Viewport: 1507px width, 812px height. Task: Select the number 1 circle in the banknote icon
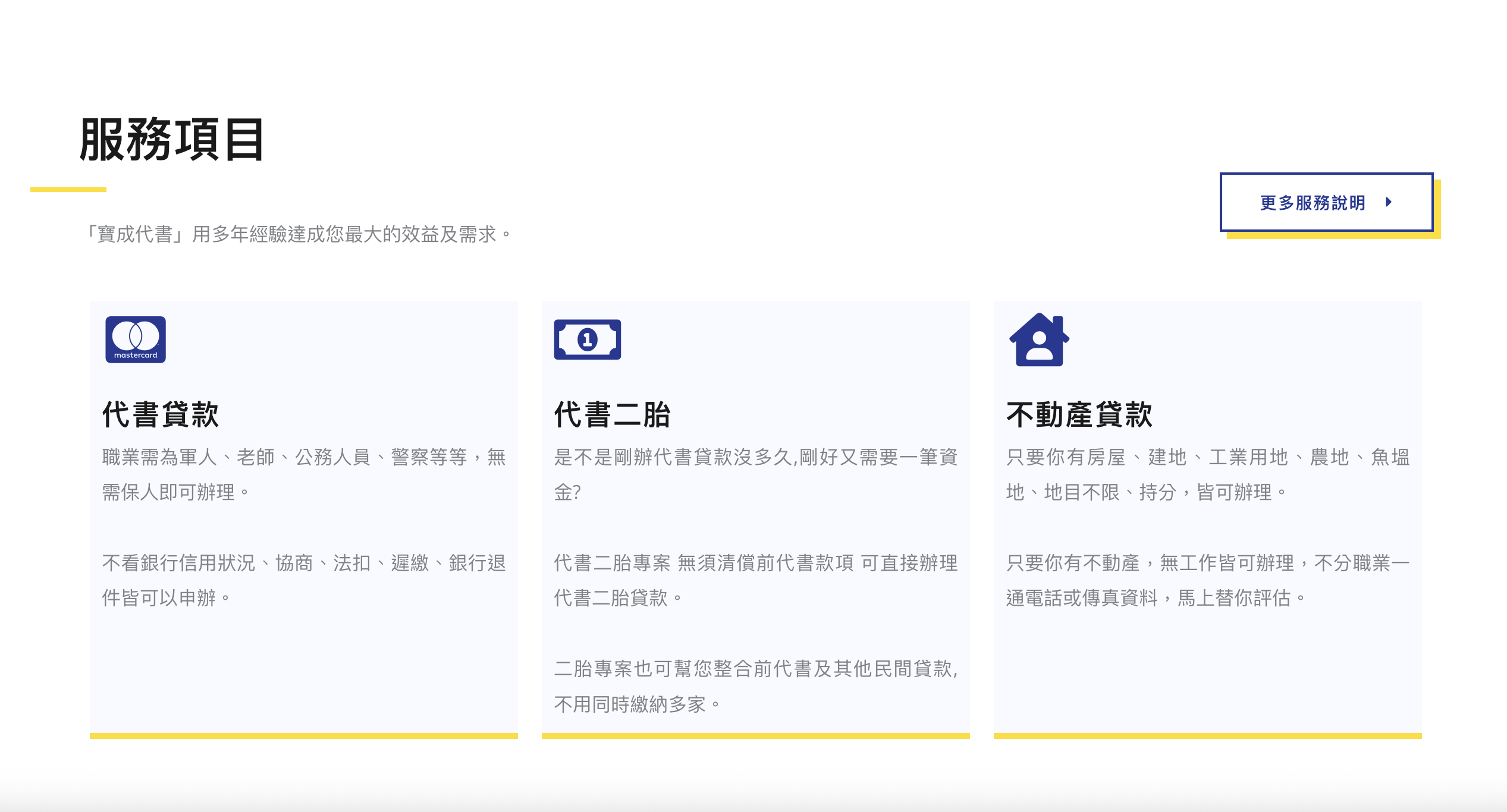pos(588,340)
